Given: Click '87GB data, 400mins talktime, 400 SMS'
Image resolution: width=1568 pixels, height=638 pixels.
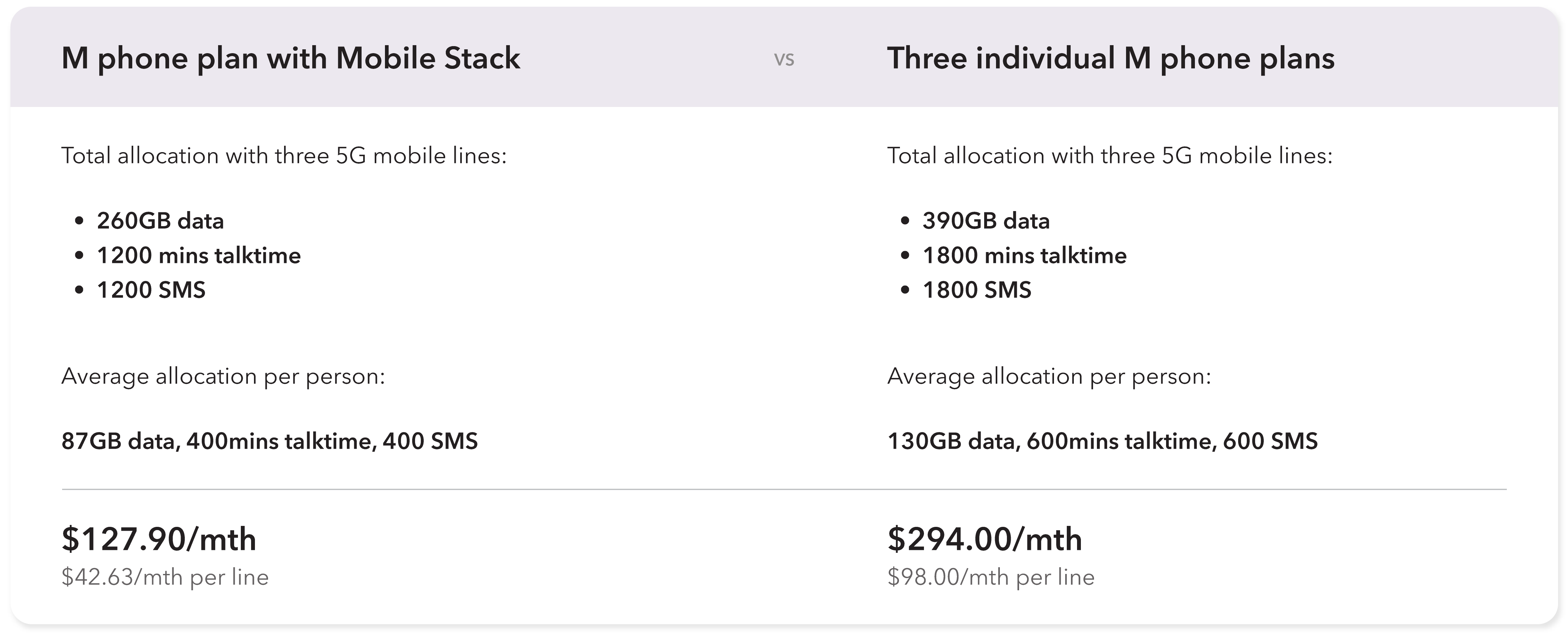Looking at the screenshot, I should 270,441.
